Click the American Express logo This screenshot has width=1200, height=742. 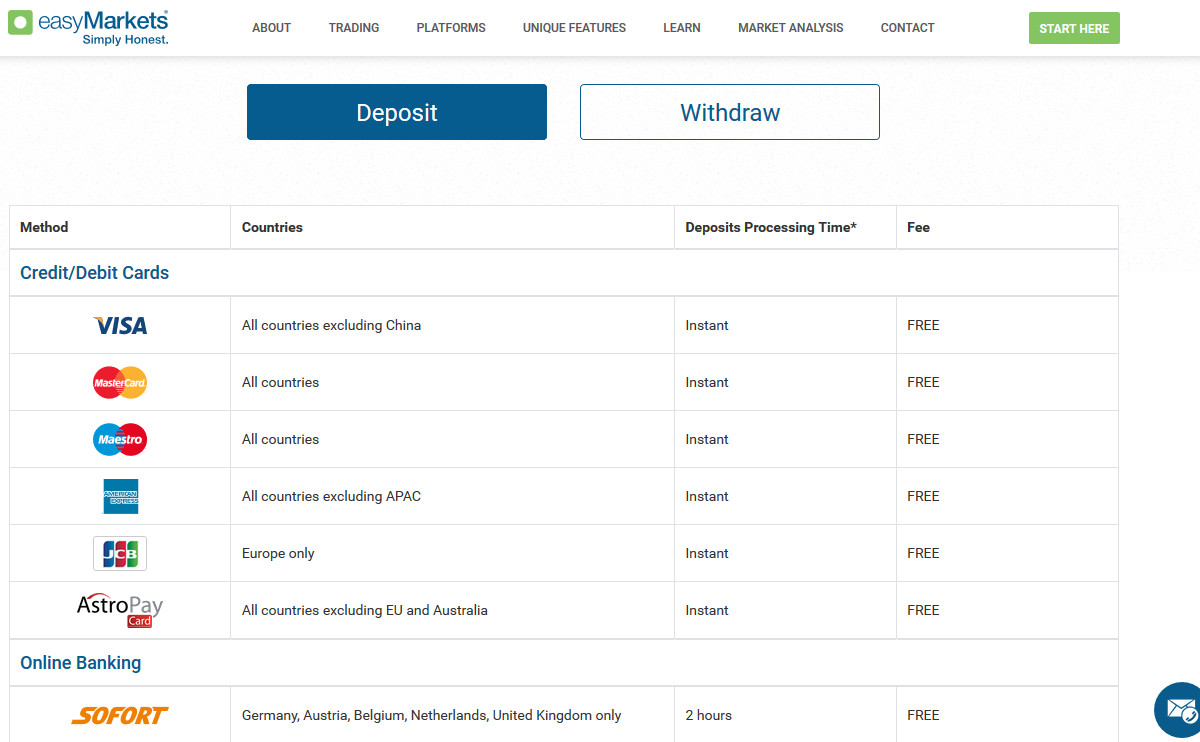(120, 496)
